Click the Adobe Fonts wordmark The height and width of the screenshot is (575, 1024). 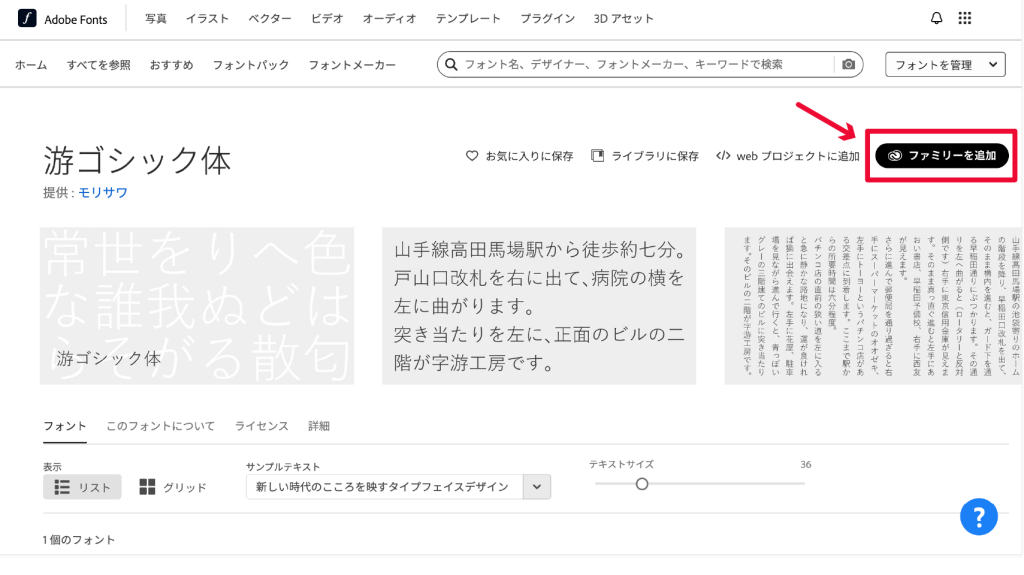(76, 20)
